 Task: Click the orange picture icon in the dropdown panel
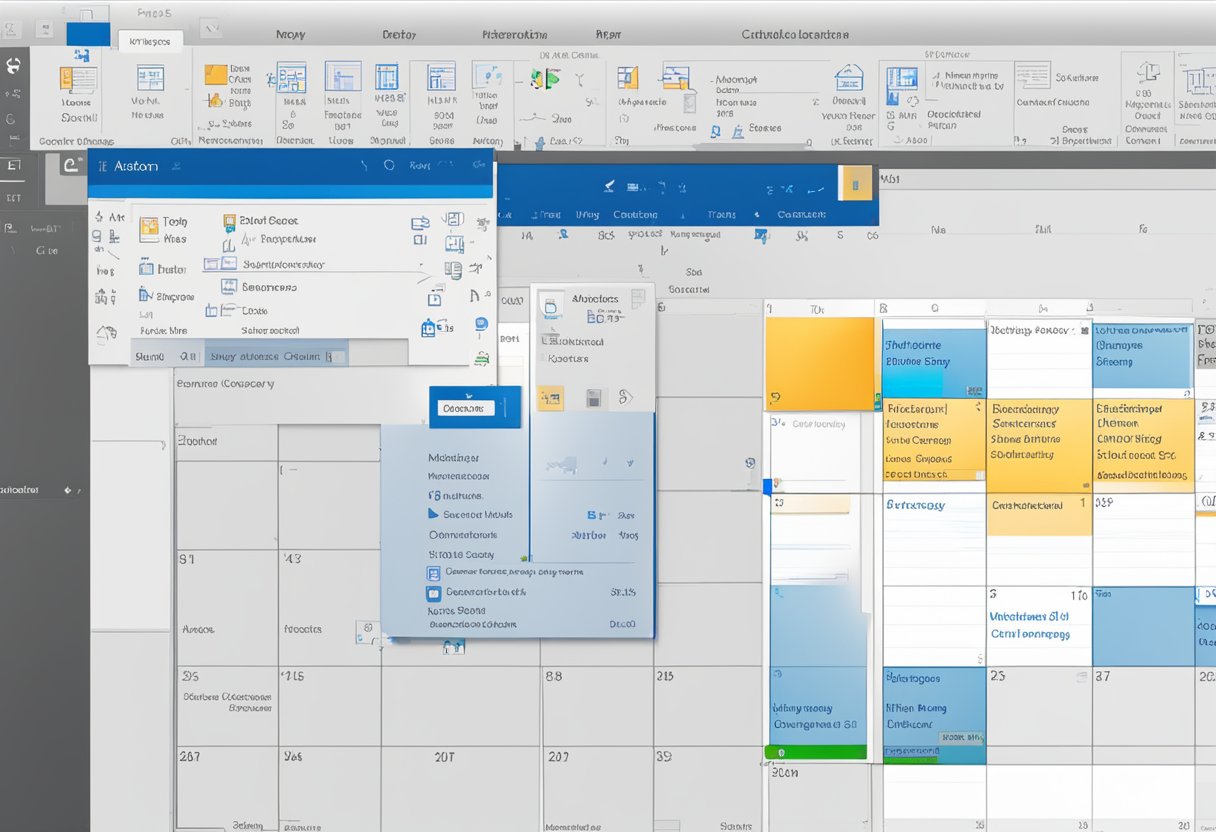click(x=149, y=228)
